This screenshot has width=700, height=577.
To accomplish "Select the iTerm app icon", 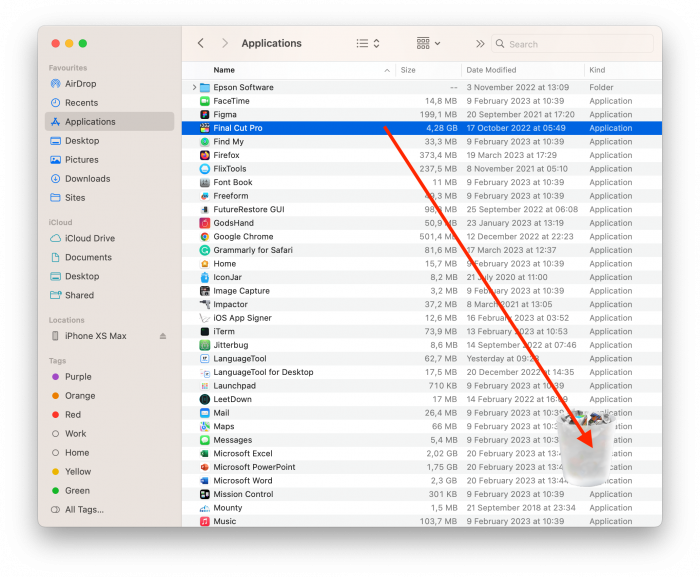I will (204, 331).
